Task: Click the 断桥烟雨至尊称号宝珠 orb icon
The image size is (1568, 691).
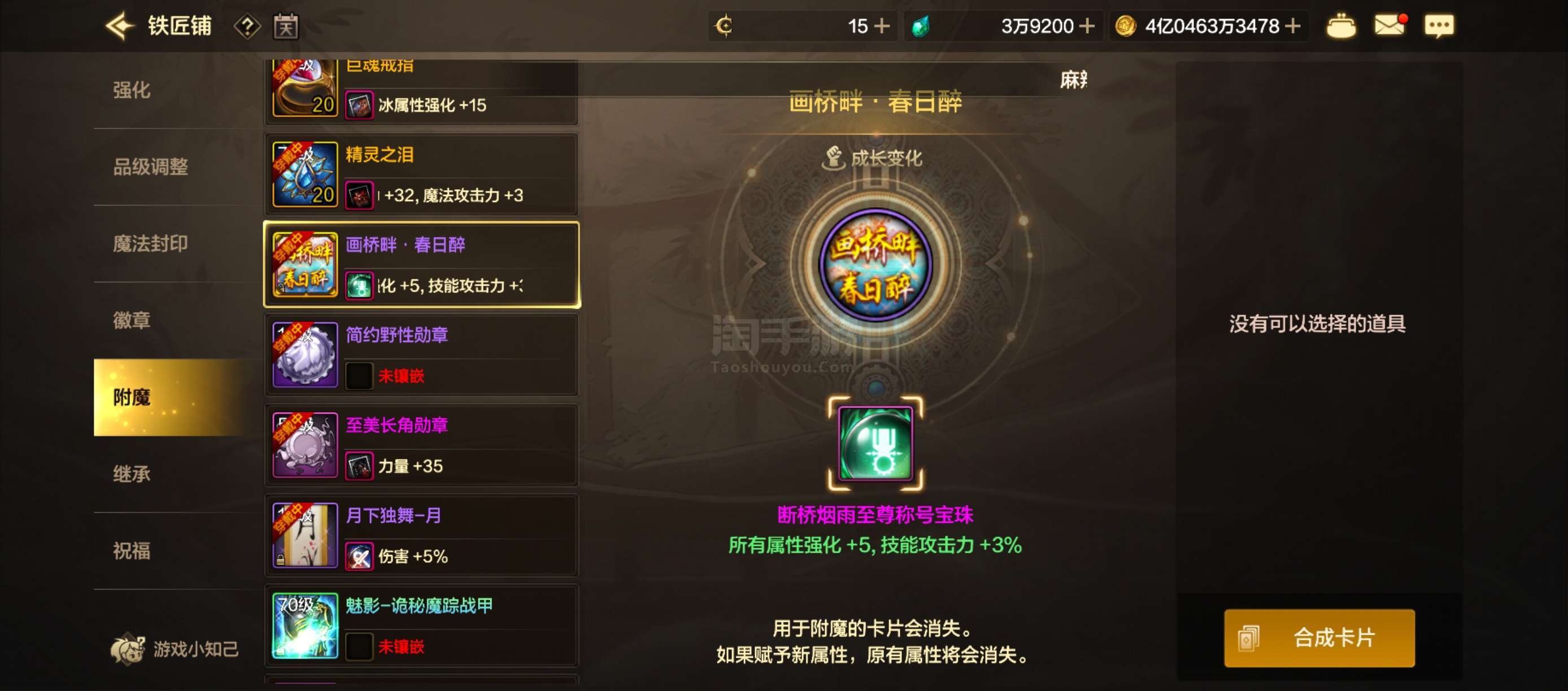Action: pos(876,443)
